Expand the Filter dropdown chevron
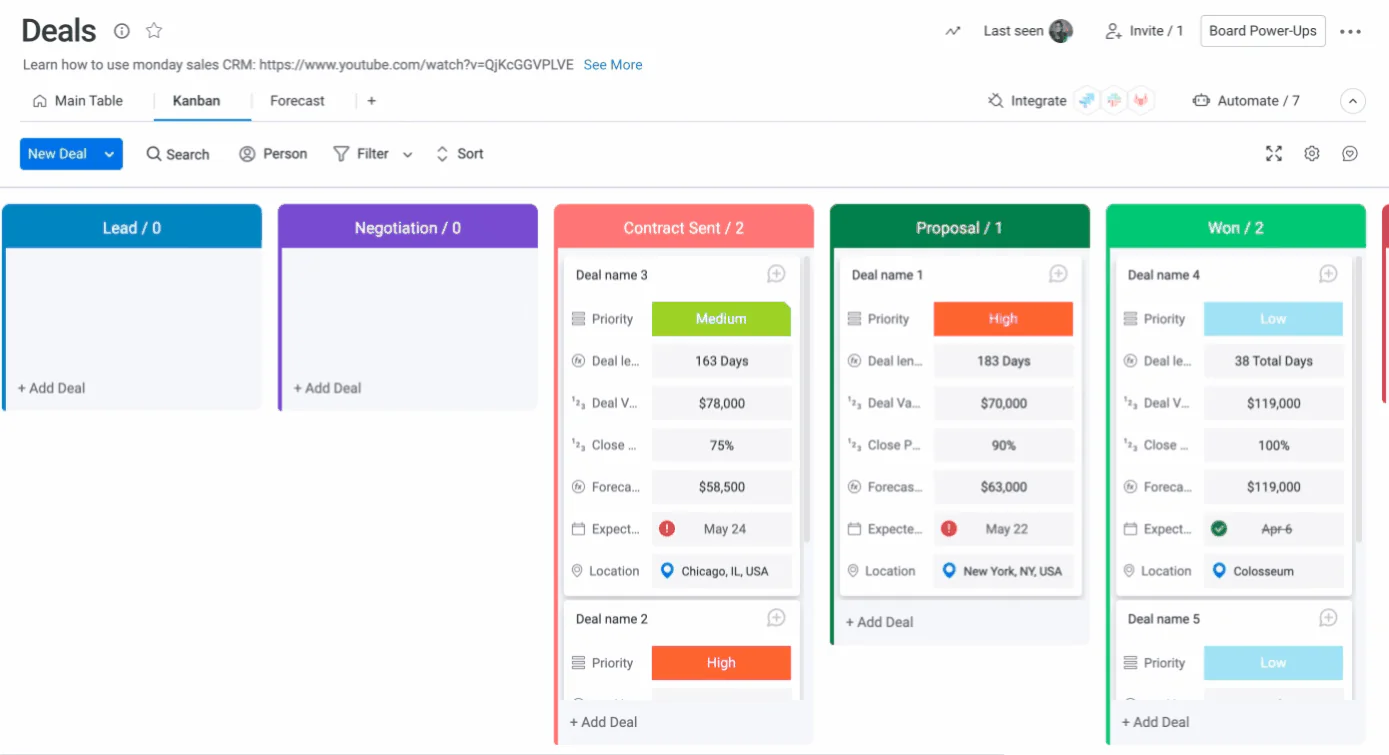Image resolution: width=1389 pixels, height=755 pixels. (x=407, y=154)
